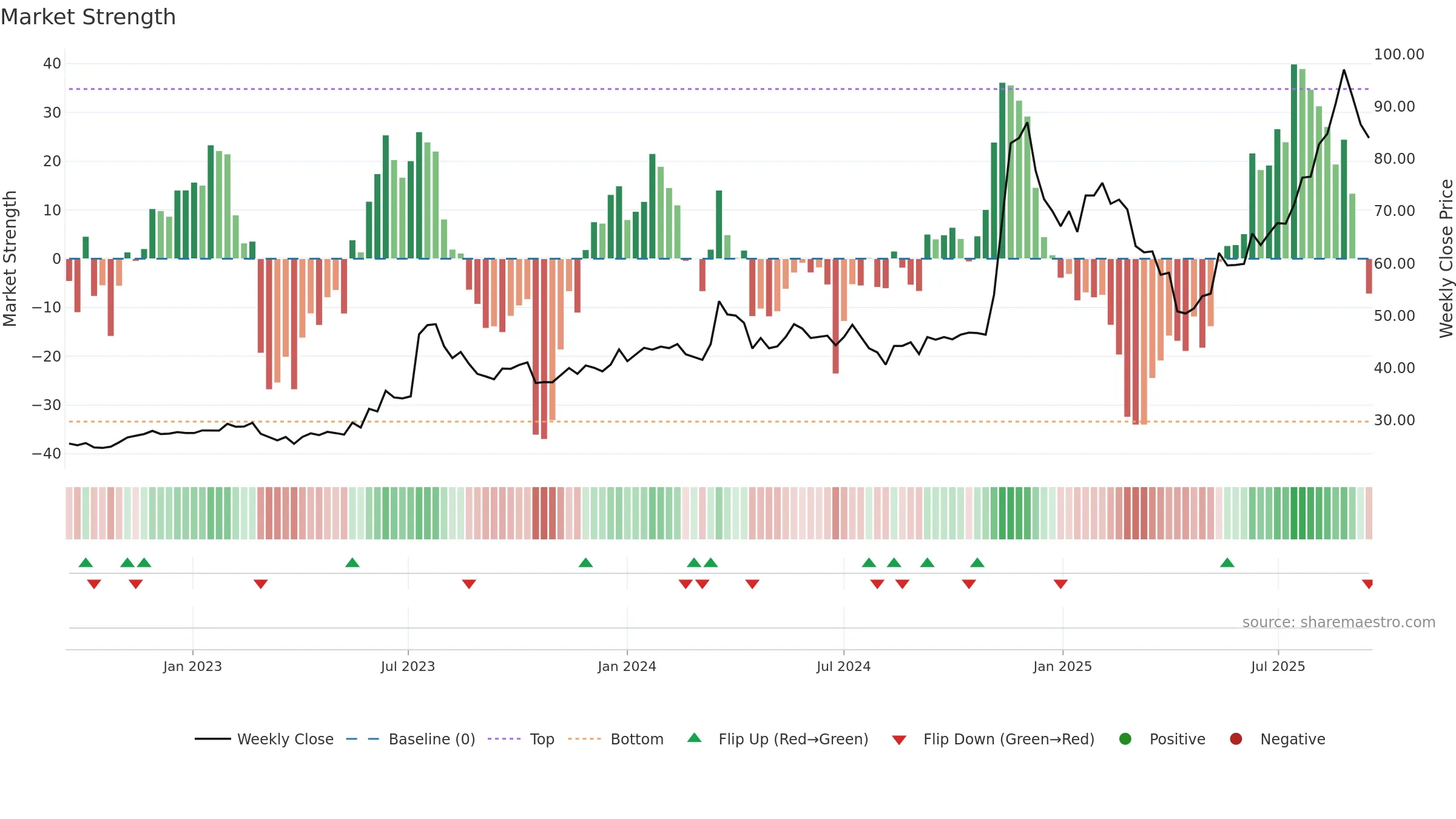
Task: Click the 70.00 price axis label
Action: click(x=1394, y=211)
